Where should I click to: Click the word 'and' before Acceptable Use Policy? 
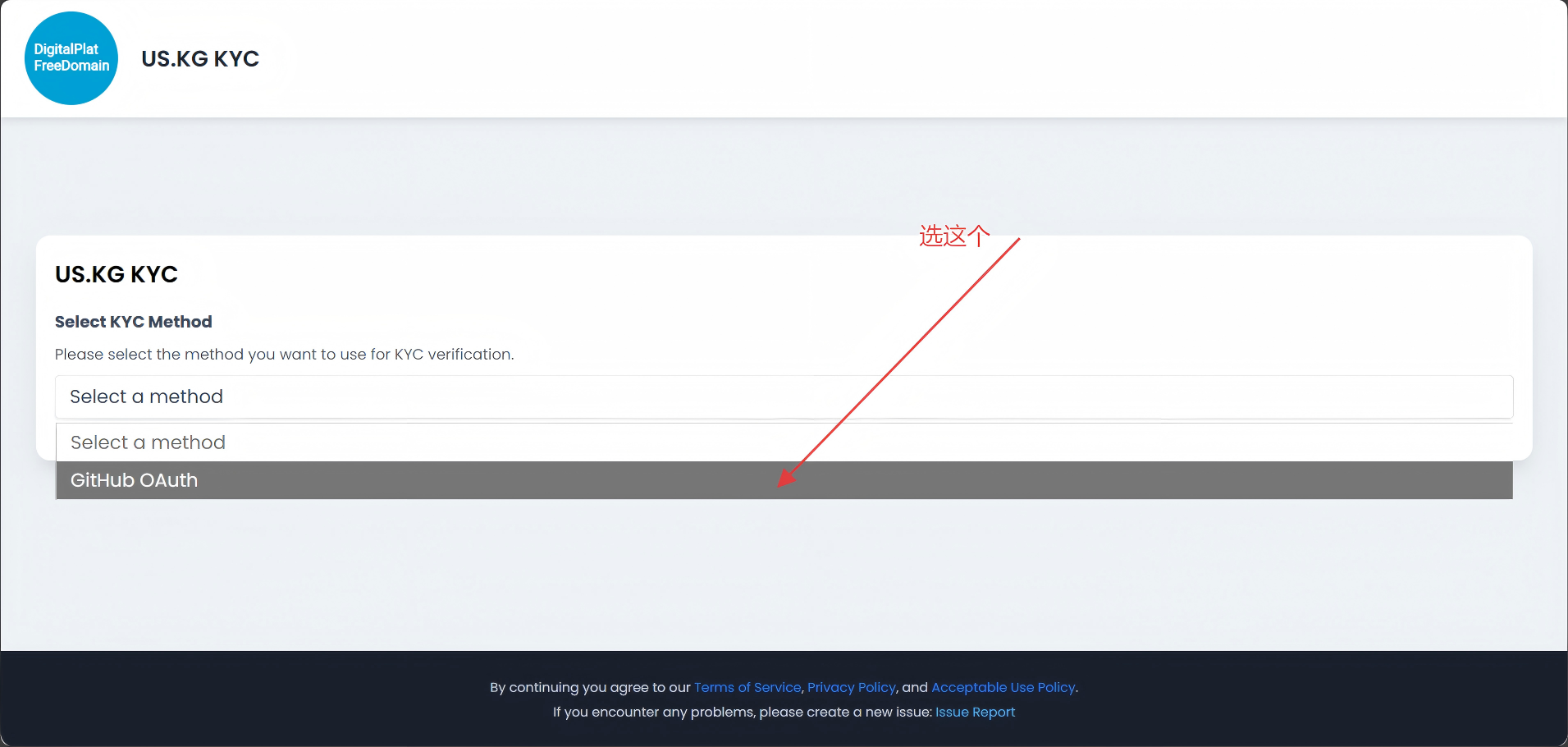click(914, 687)
